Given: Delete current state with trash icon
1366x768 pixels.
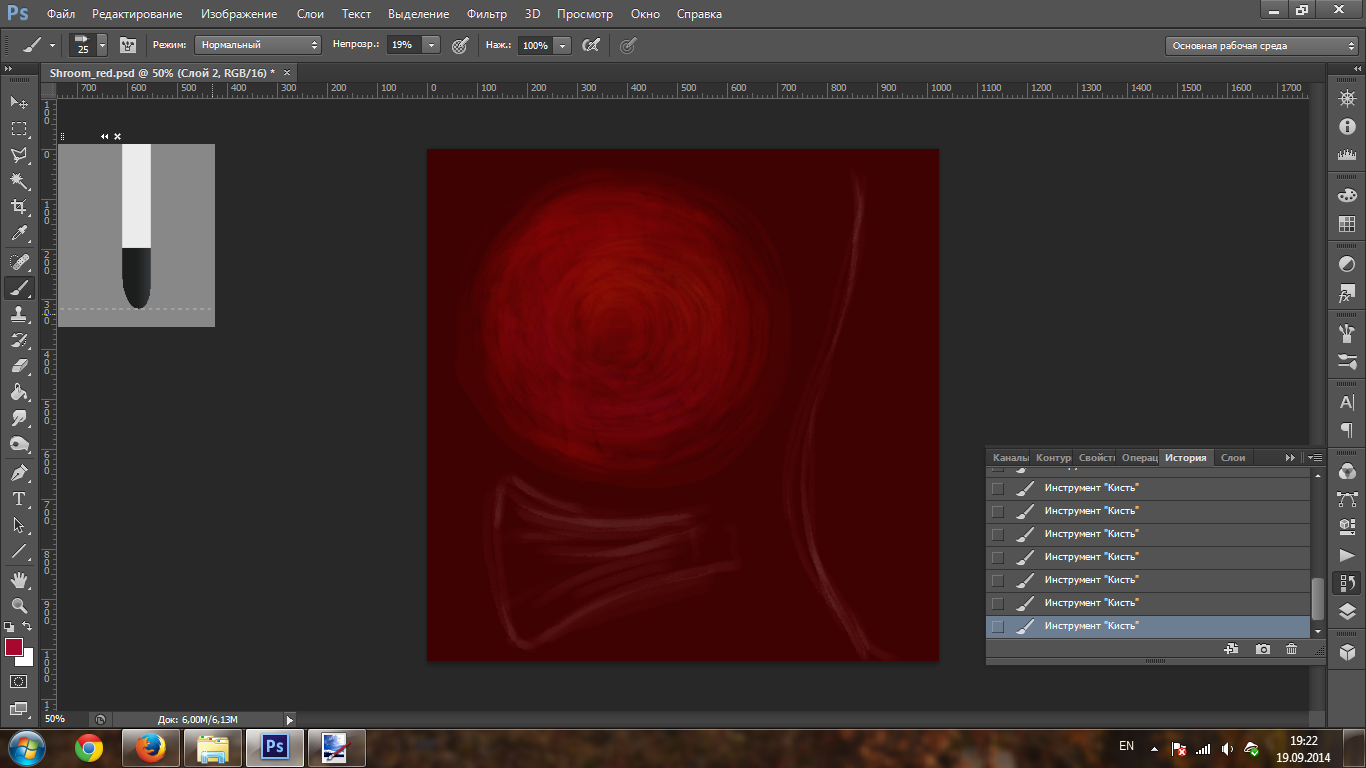Looking at the screenshot, I should point(1291,649).
